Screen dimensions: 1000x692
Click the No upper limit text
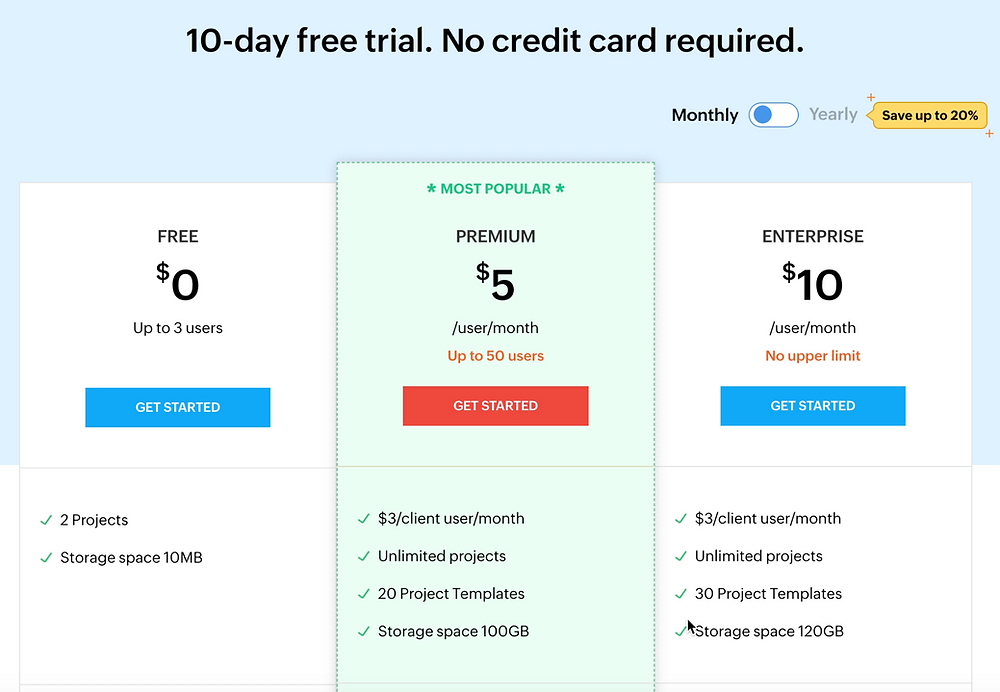(x=812, y=356)
